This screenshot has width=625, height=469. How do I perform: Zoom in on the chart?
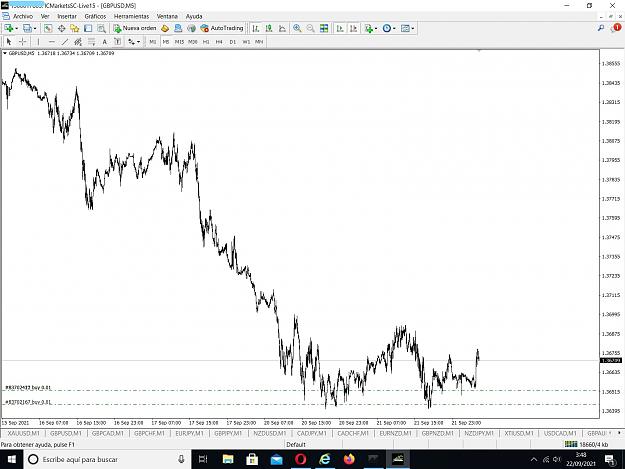pos(297,28)
